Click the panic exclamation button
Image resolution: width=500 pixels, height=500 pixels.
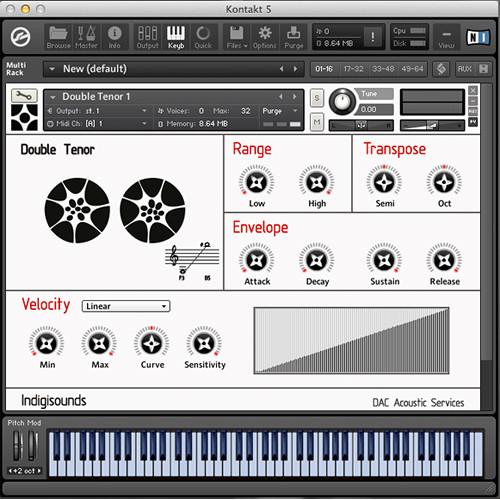click(373, 37)
